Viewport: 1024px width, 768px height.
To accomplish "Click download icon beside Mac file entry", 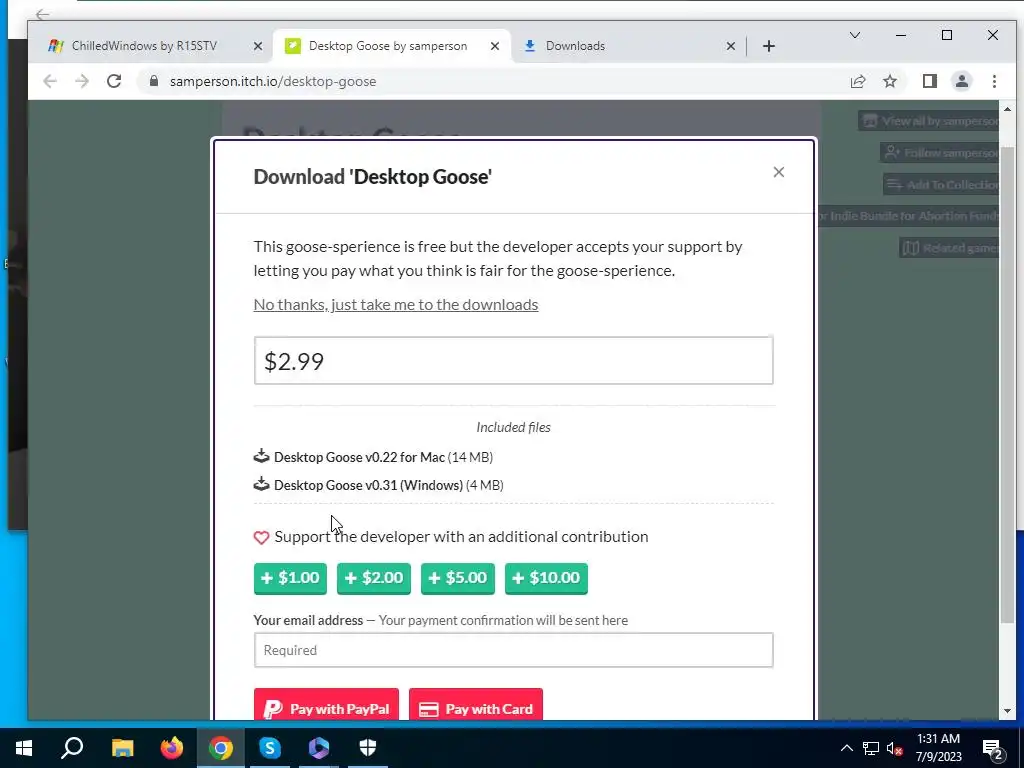I will (x=261, y=456).
